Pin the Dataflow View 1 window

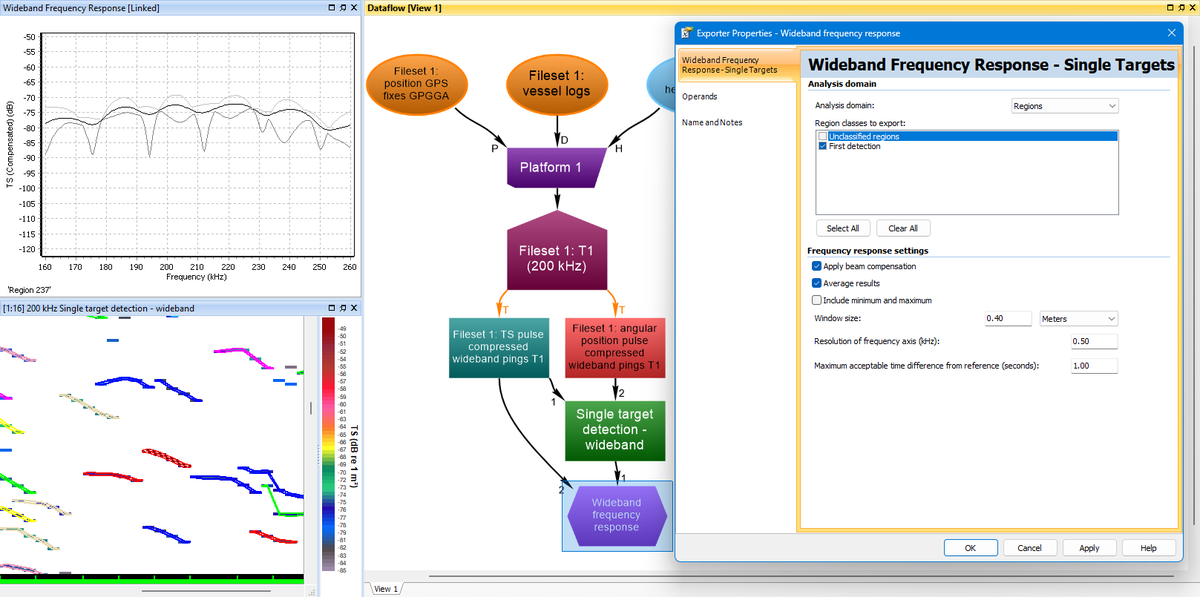click(x=1180, y=8)
